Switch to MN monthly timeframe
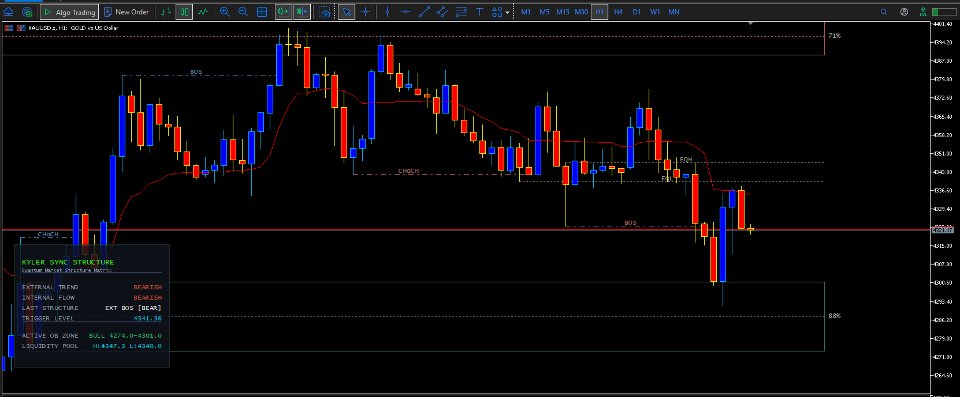This screenshot has width=960, height=397. pos(673,12)
